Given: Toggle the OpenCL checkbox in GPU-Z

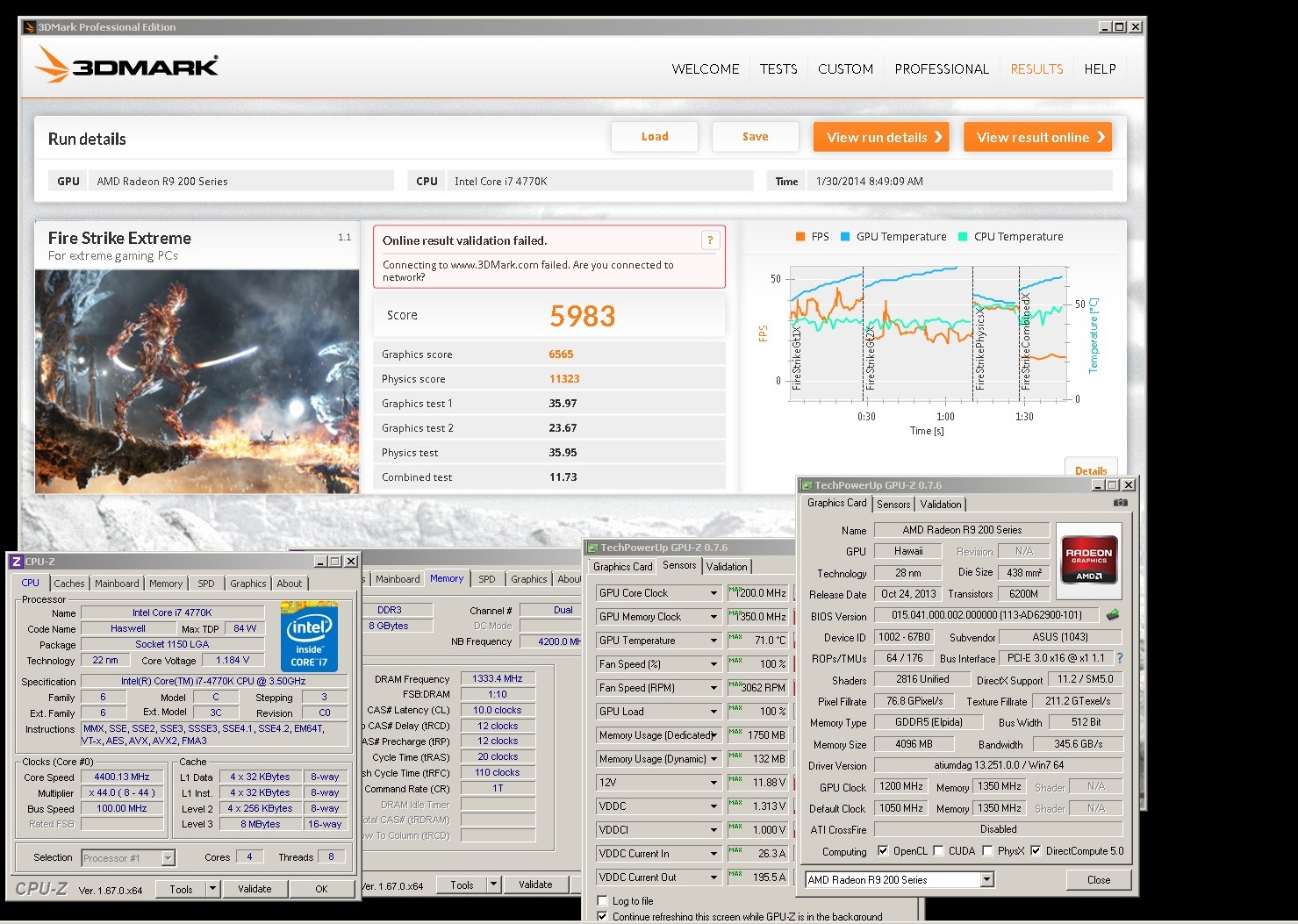Looking at the screenshot, I should [883, 850].
